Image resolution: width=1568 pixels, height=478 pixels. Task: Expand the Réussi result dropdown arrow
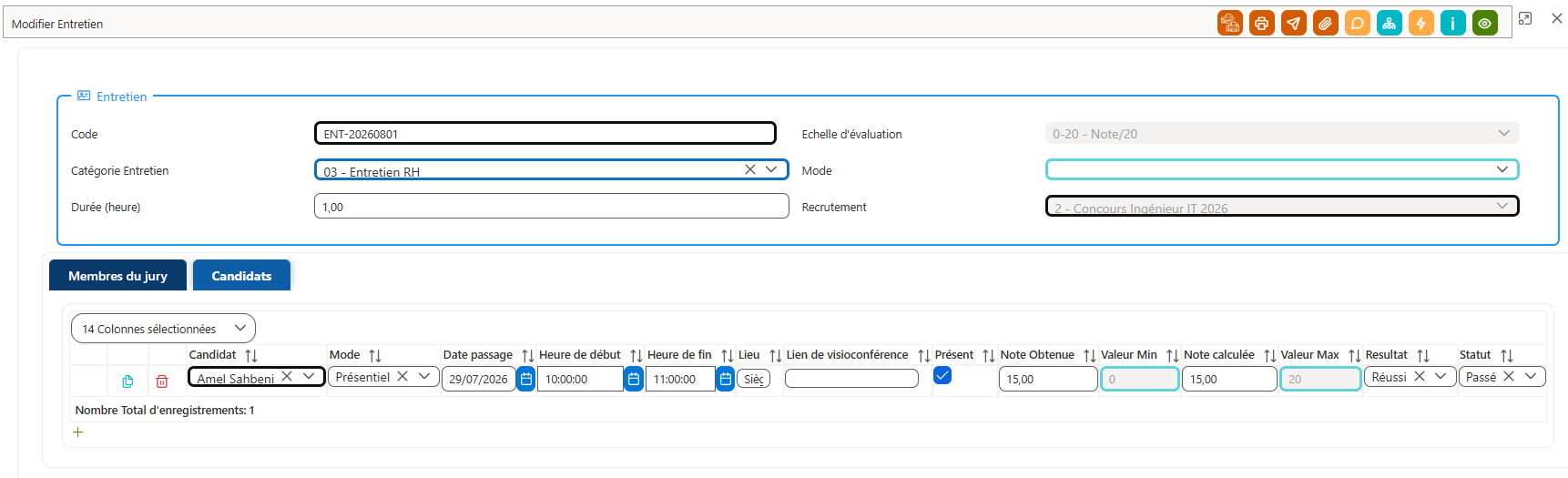[x=1441, y=376]
